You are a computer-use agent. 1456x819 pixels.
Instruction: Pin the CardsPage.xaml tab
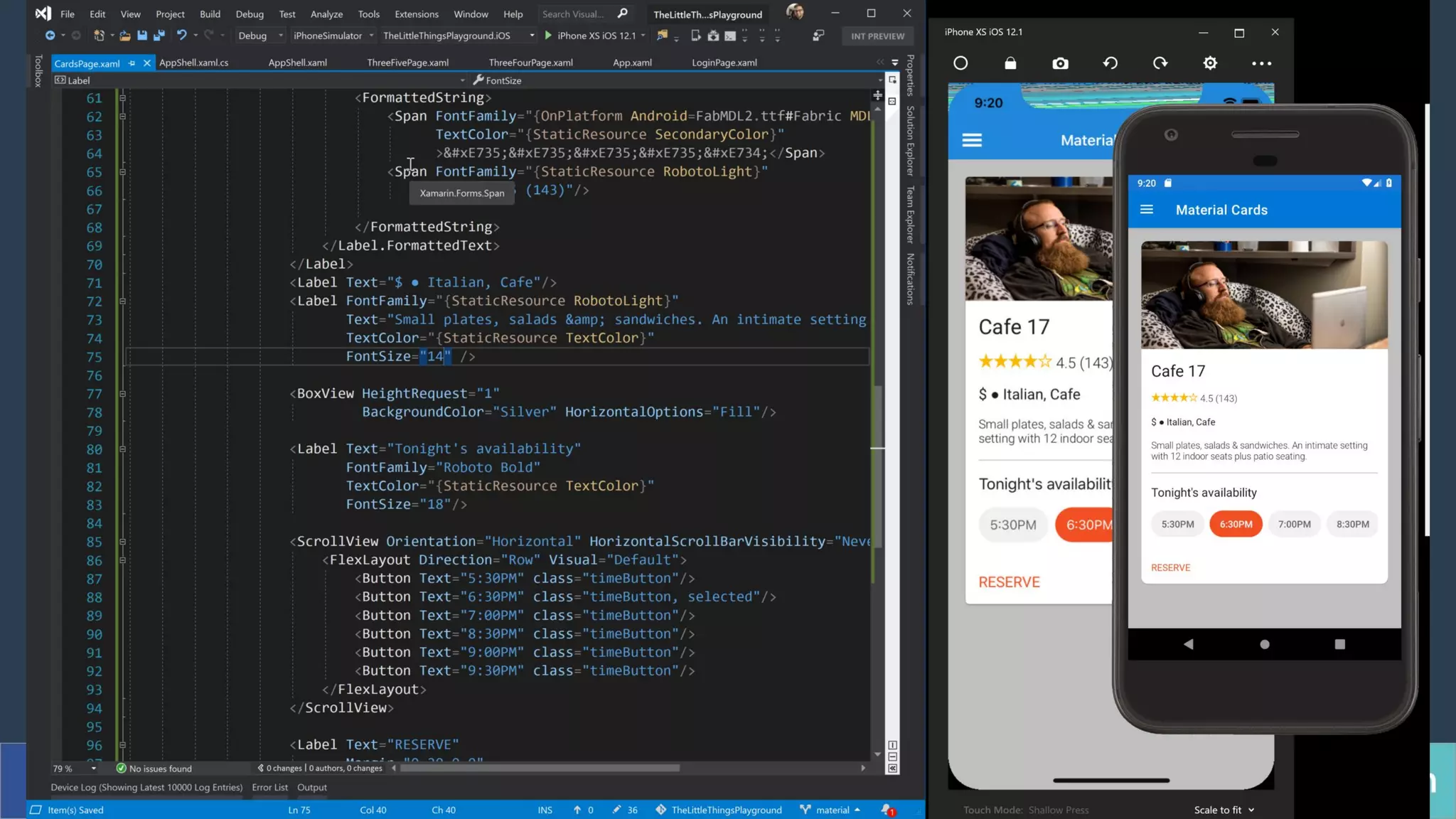132,63
